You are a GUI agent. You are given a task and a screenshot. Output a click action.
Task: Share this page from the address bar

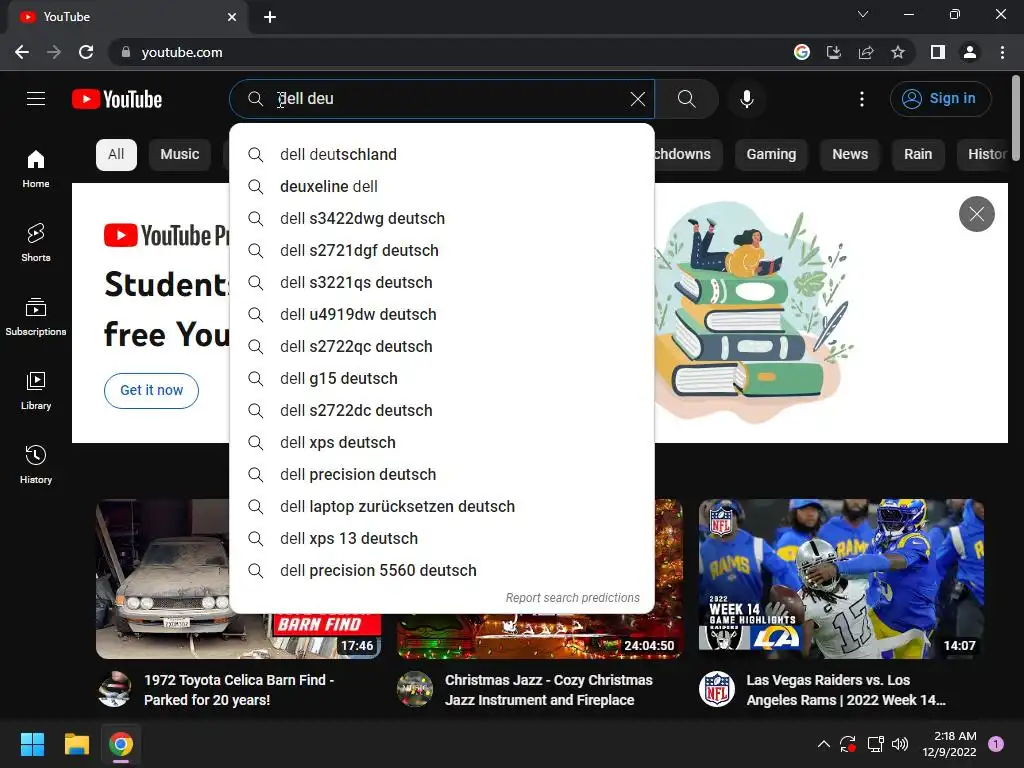[x=866, y=52]
